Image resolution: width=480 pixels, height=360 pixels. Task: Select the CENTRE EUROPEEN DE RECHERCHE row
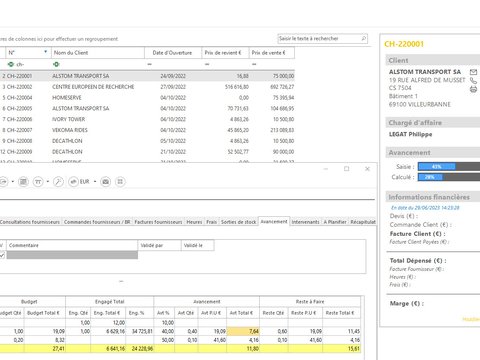[x=147, y=87]
